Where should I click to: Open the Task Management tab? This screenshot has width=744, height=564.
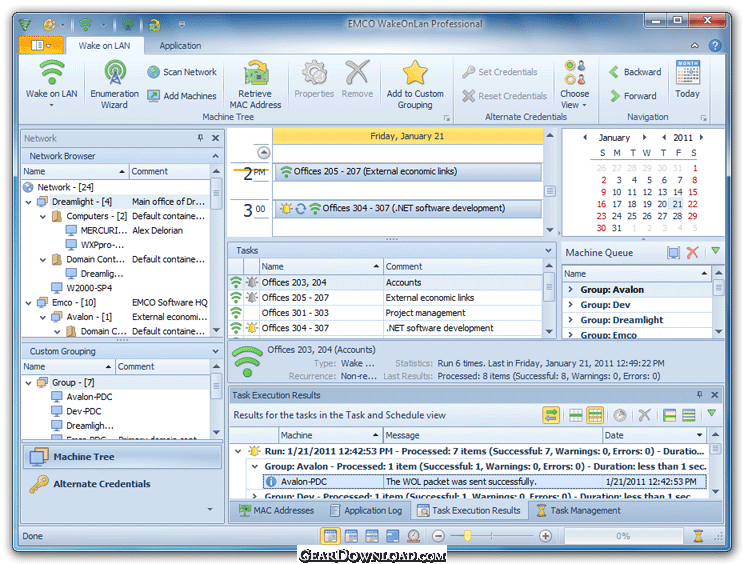(578, 510)
